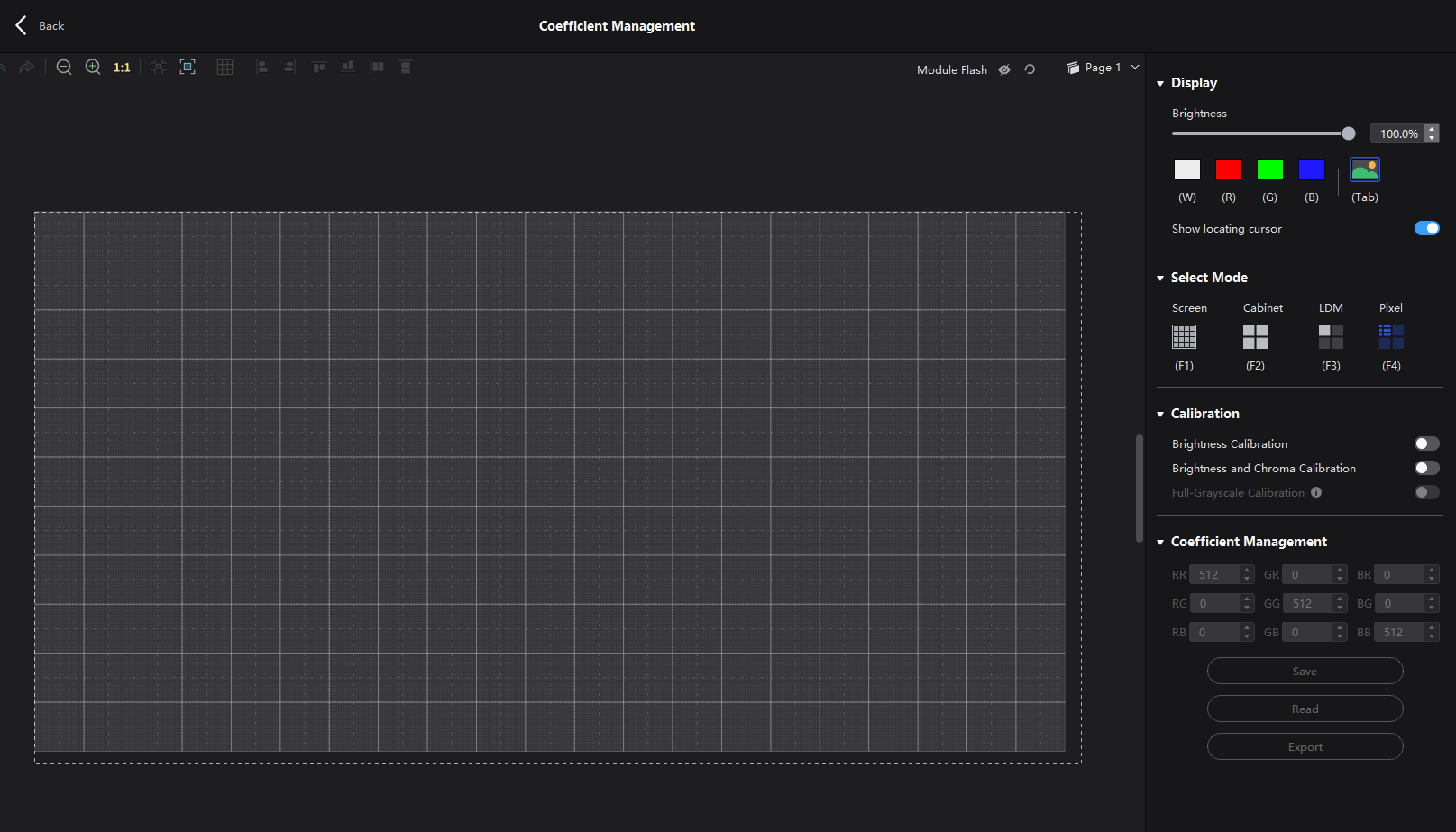1456x832 pixels.
Task: Choose Pixel select mode icon
Action: [x=1391, y=336]
